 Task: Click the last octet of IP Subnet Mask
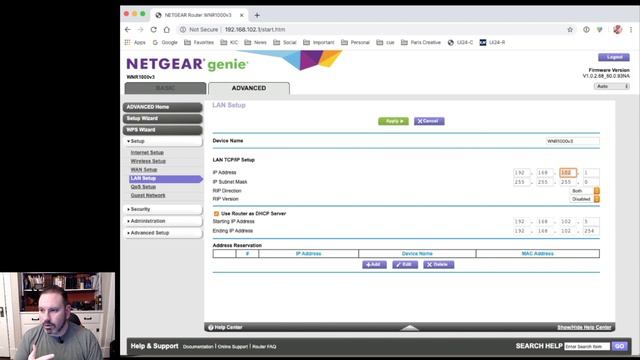tap(591, 182)
